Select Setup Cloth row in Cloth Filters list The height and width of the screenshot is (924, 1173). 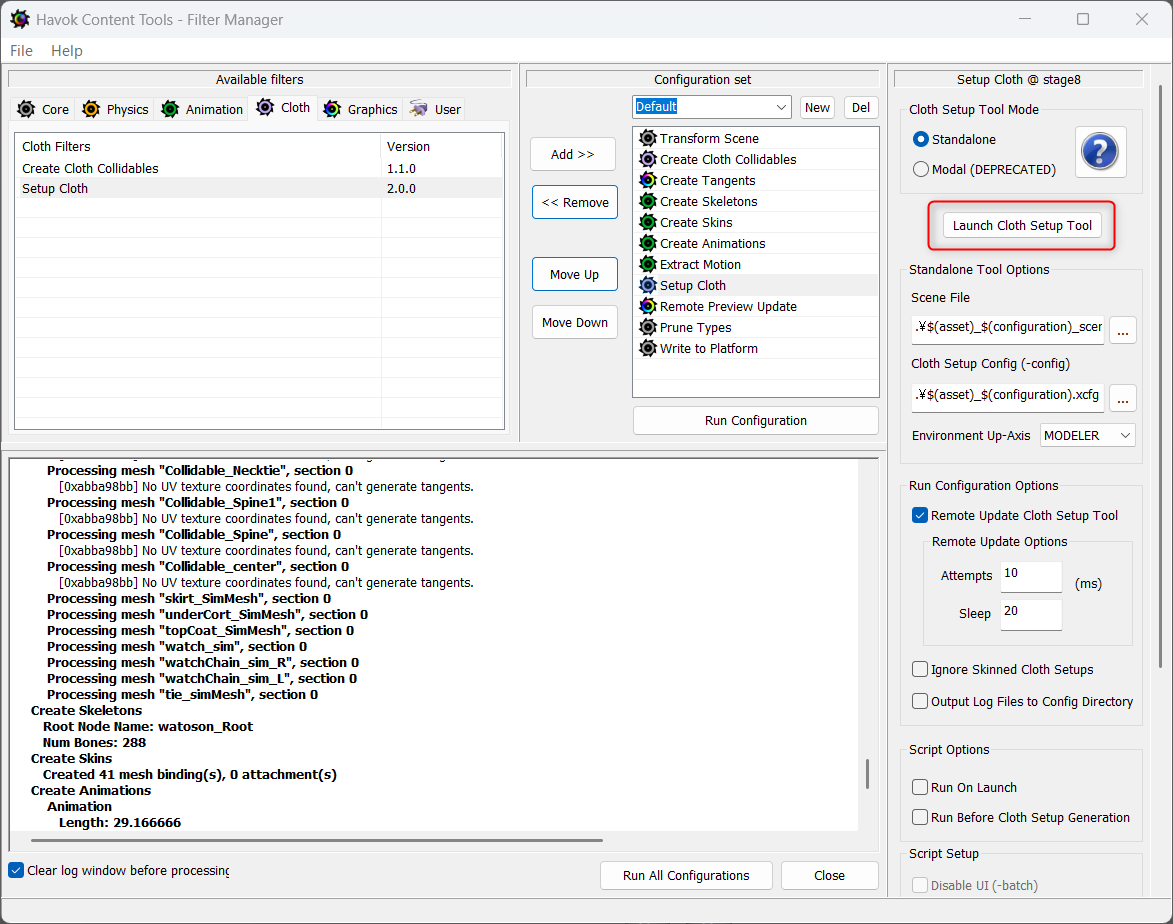click(x=259, y=189)
